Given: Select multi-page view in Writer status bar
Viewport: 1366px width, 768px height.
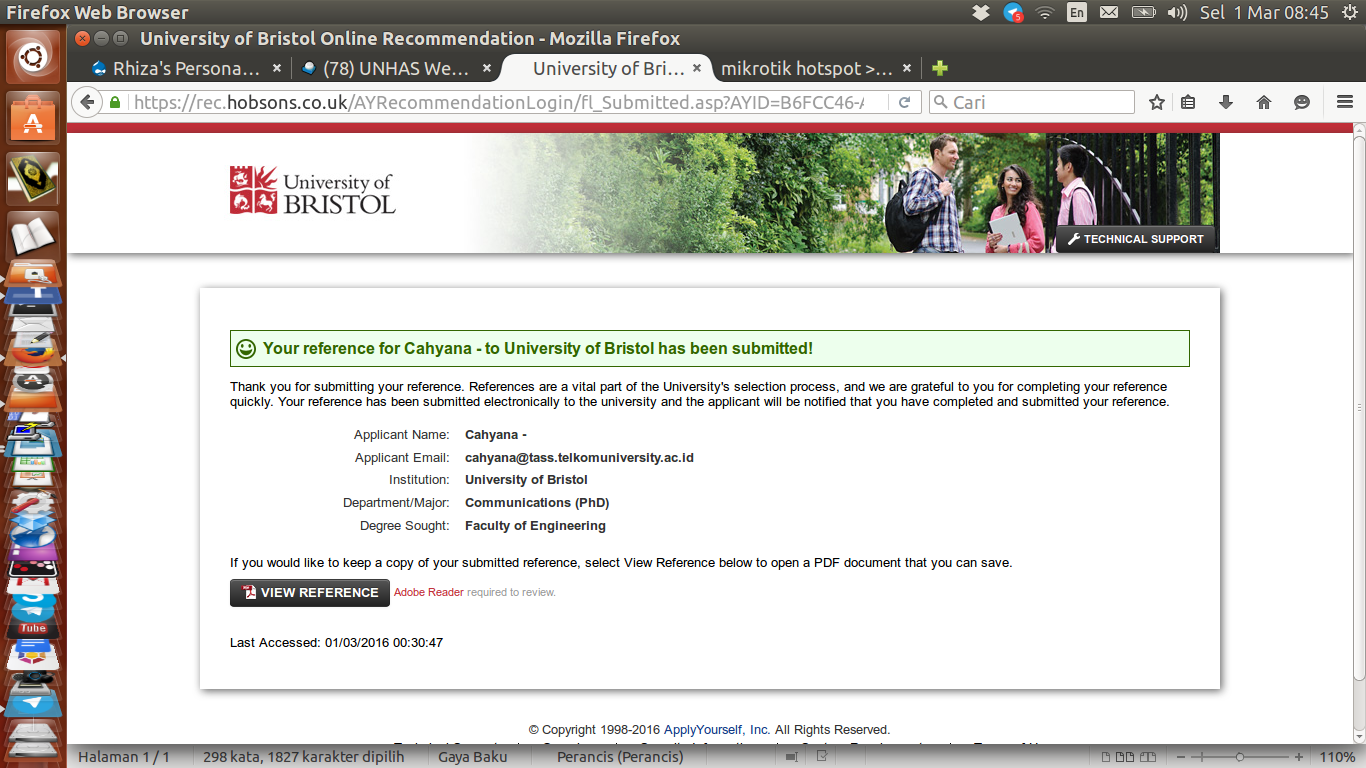Looking at the screenshot, I should click(x=1125, y=757).
